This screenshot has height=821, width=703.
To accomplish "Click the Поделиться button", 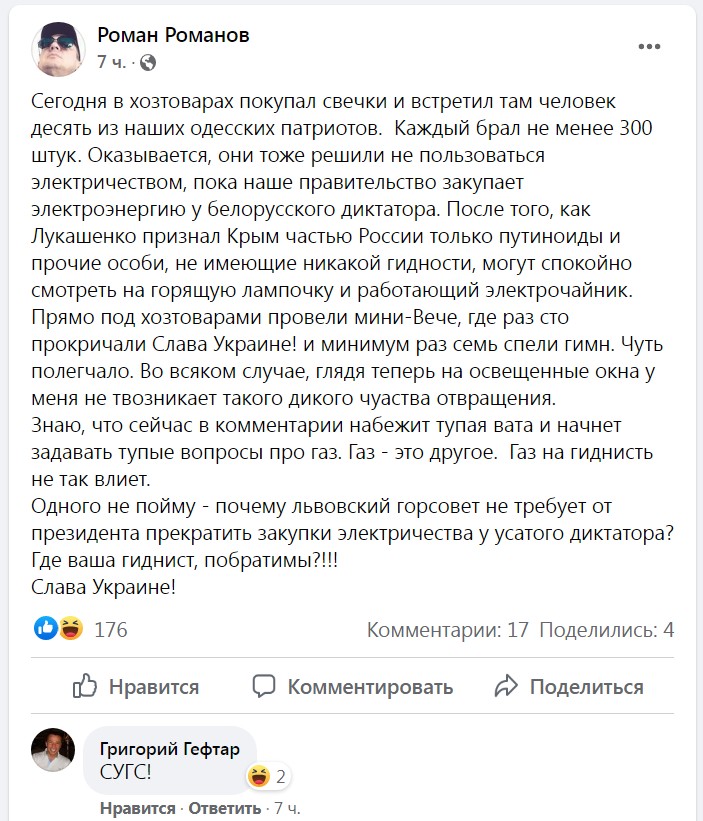I will click(569, 686).
